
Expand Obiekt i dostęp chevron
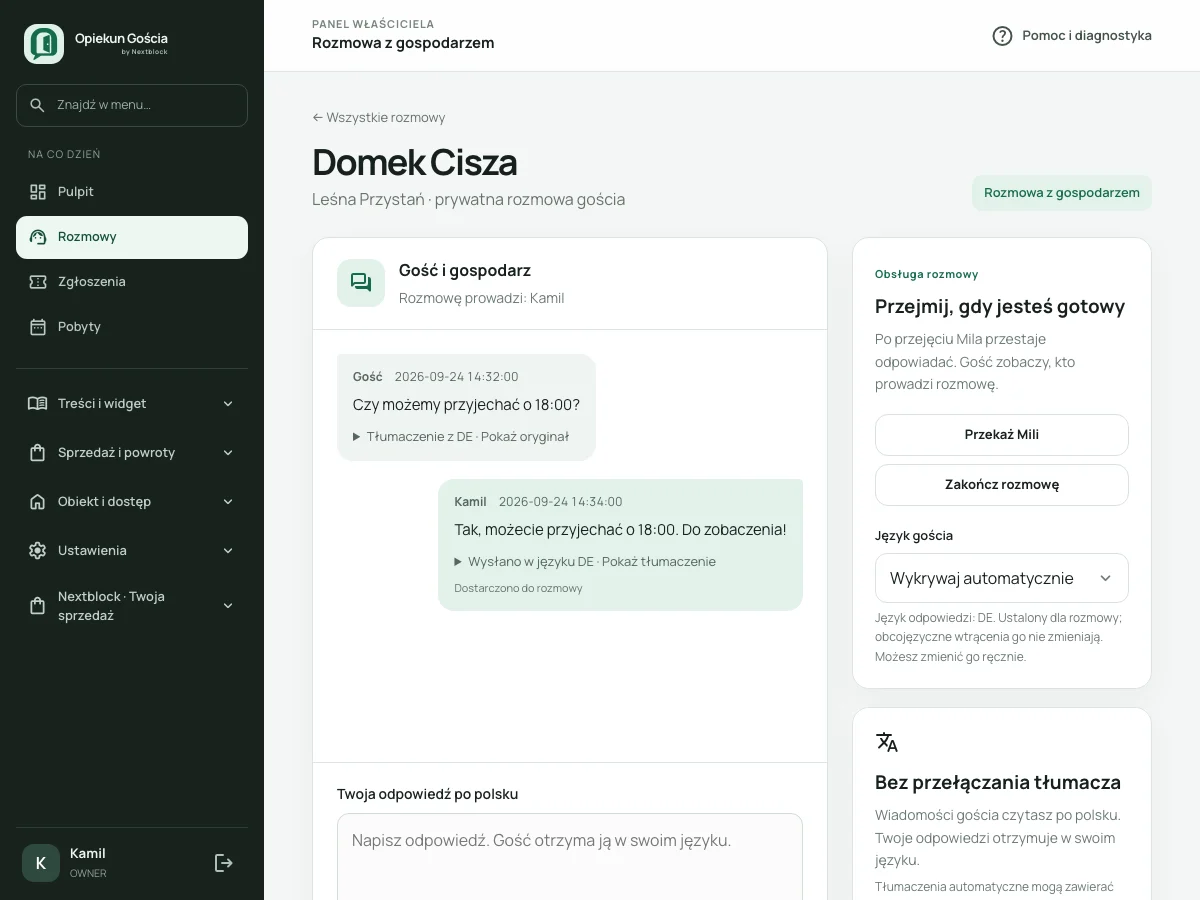[x=228, y=502]
